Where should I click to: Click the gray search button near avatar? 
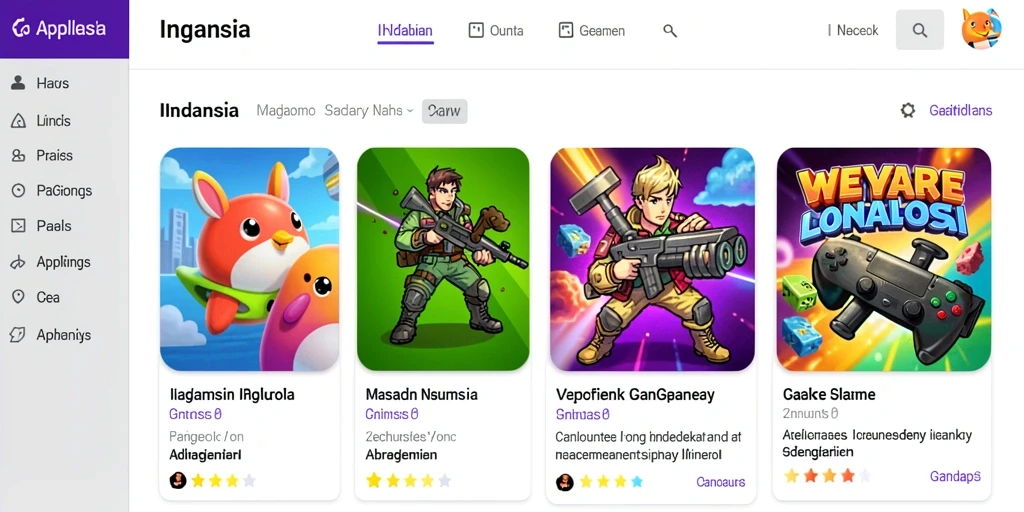click(920, 30)
